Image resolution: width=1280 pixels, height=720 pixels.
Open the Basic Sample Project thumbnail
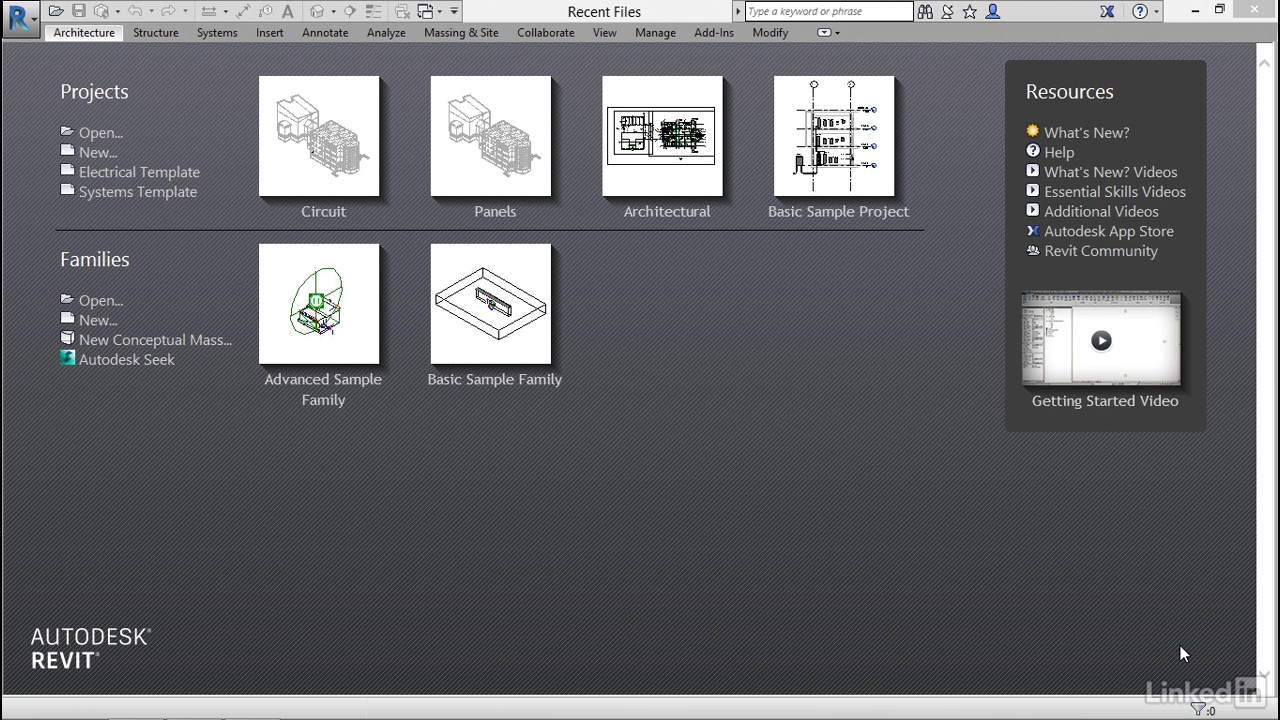(x=834, y=136)
